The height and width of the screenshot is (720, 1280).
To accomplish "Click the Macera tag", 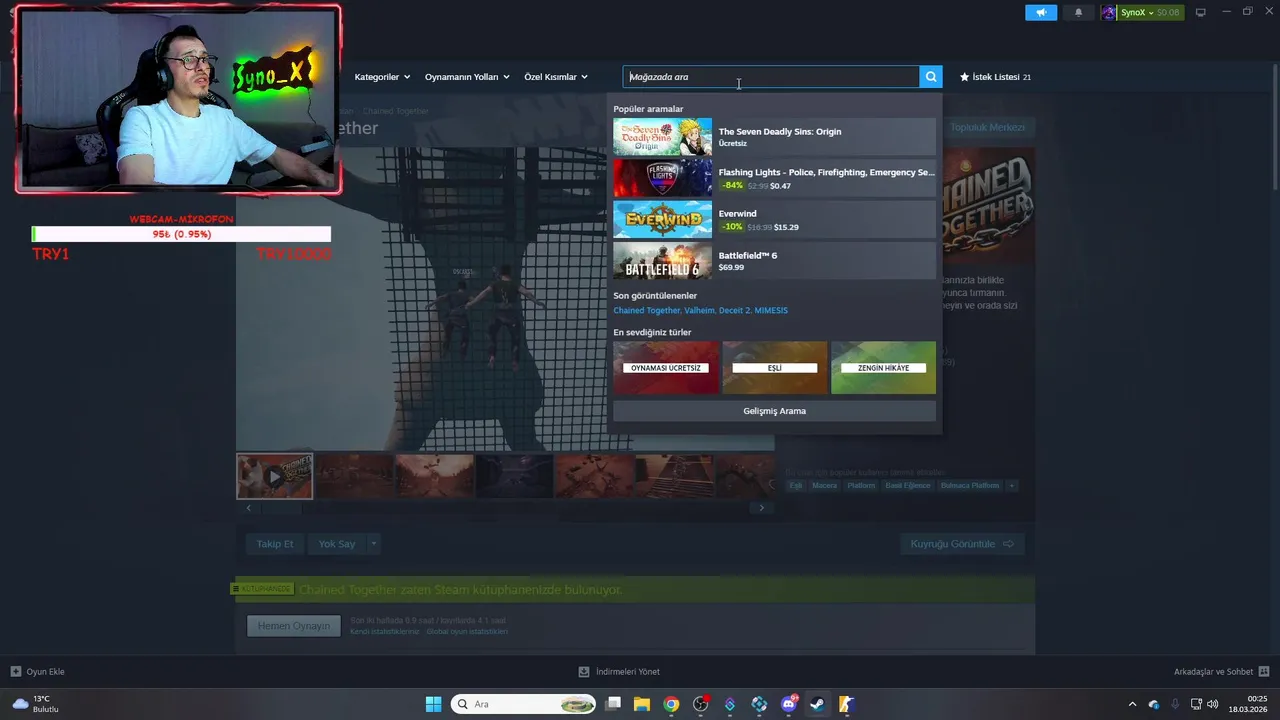I will (825, 486).
